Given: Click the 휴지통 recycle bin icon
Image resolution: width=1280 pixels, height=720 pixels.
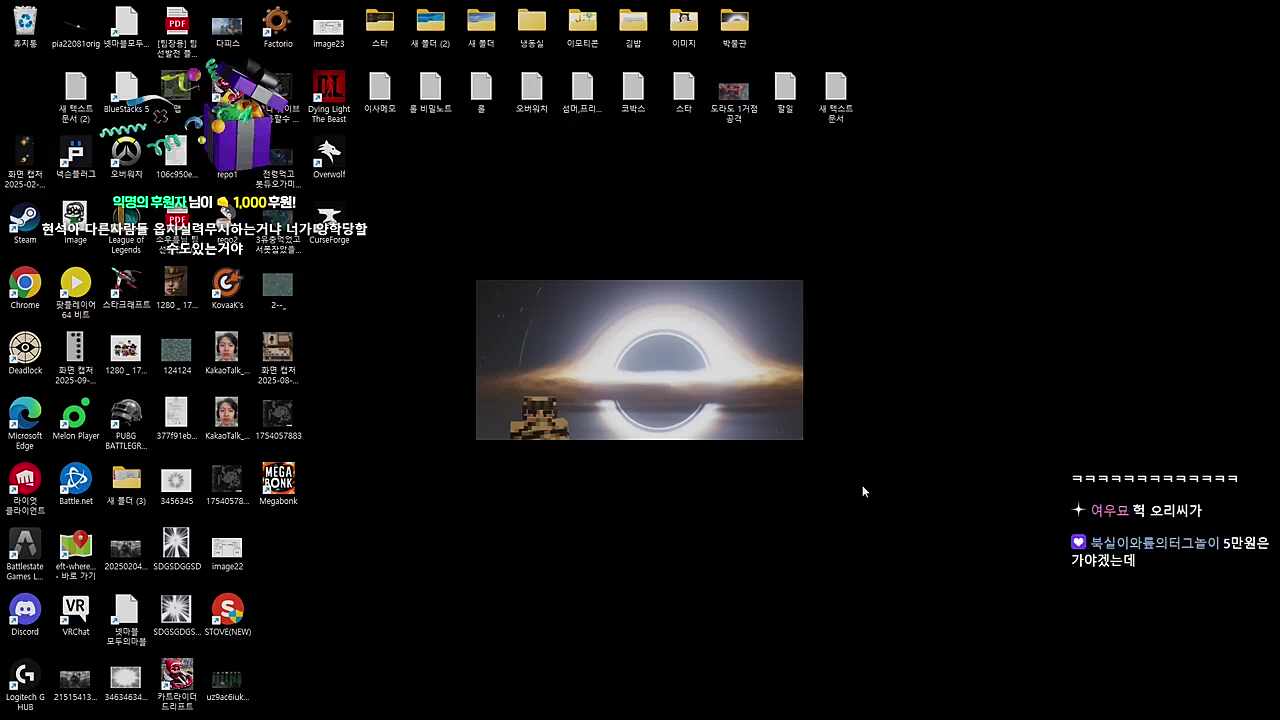Looking at the screenshot, I should (25, 22).
